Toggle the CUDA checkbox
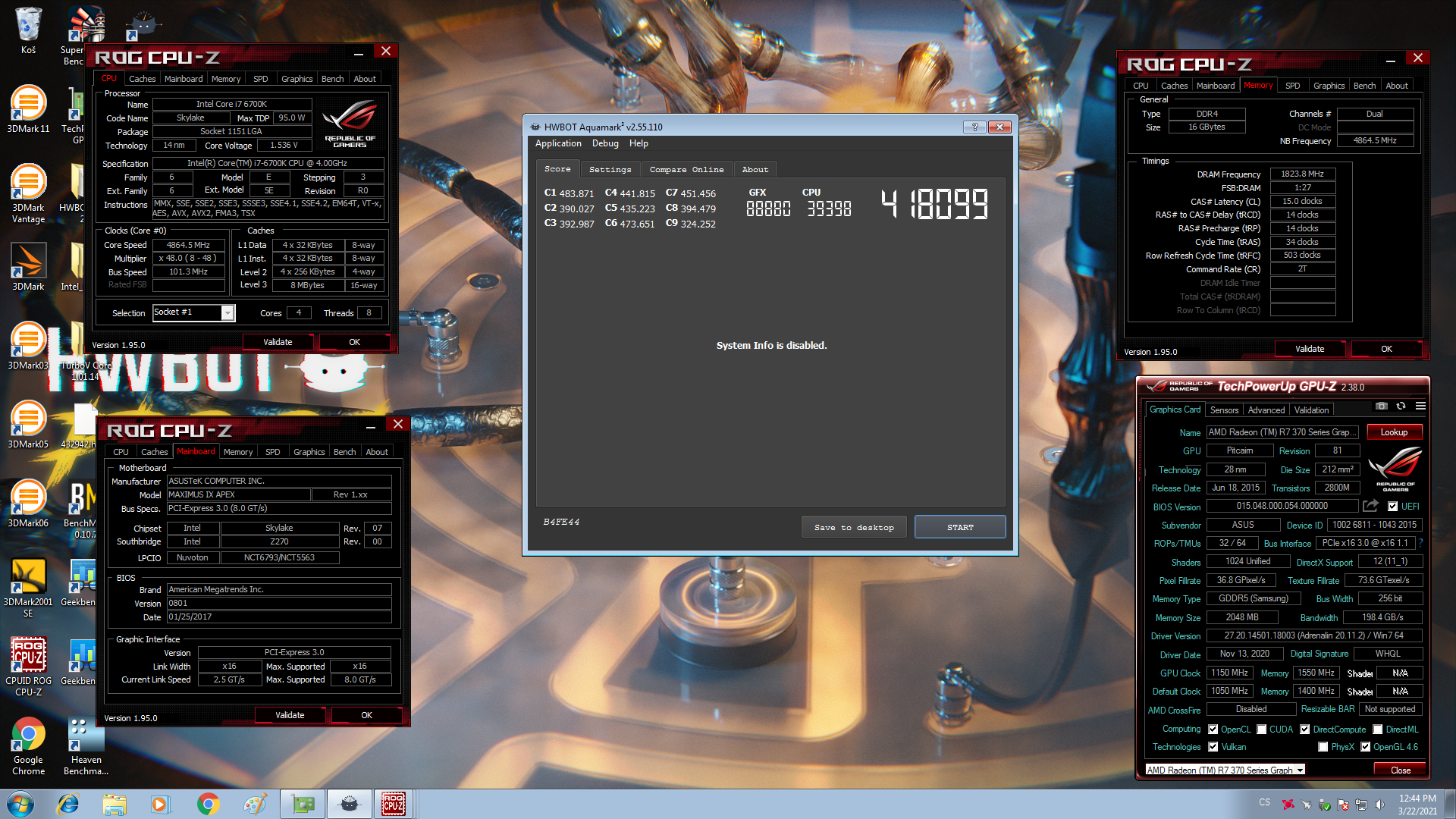The height and width of the screenshot is (819, 1456). pyautogui.click(x=1261, y=730)
